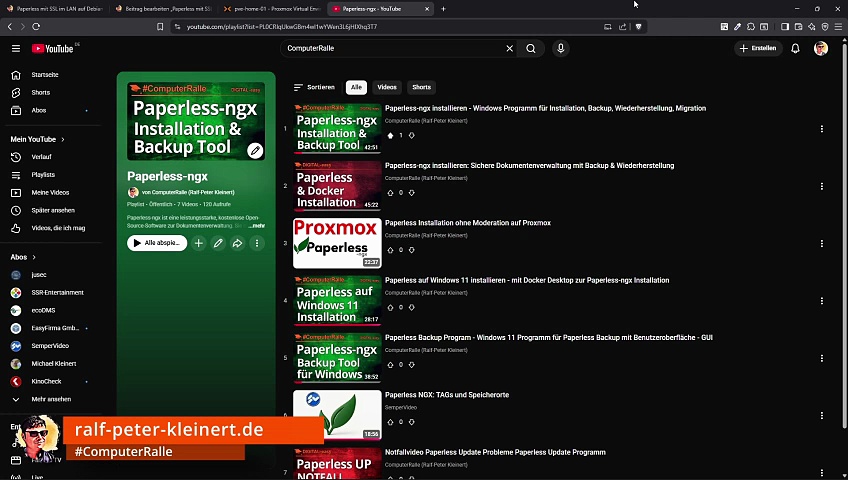The width and height of the screenshot is (848, 480).
Task: Click the voice search microphone icon
Action: pos(561,49)
